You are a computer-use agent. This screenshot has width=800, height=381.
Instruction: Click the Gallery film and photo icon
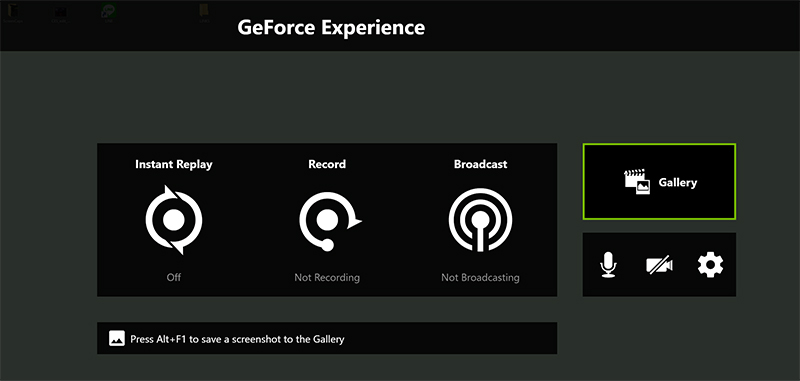click(x=637, y=182)
